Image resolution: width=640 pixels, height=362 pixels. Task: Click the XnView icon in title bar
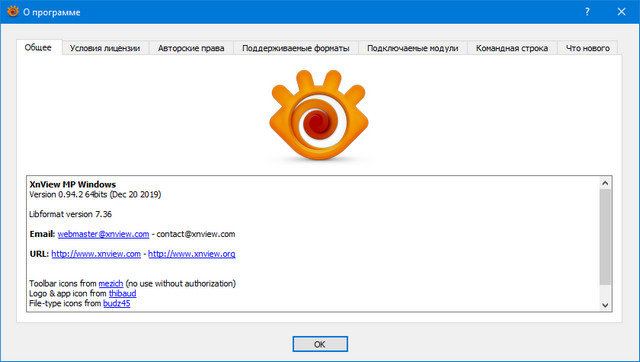point(13,11)
